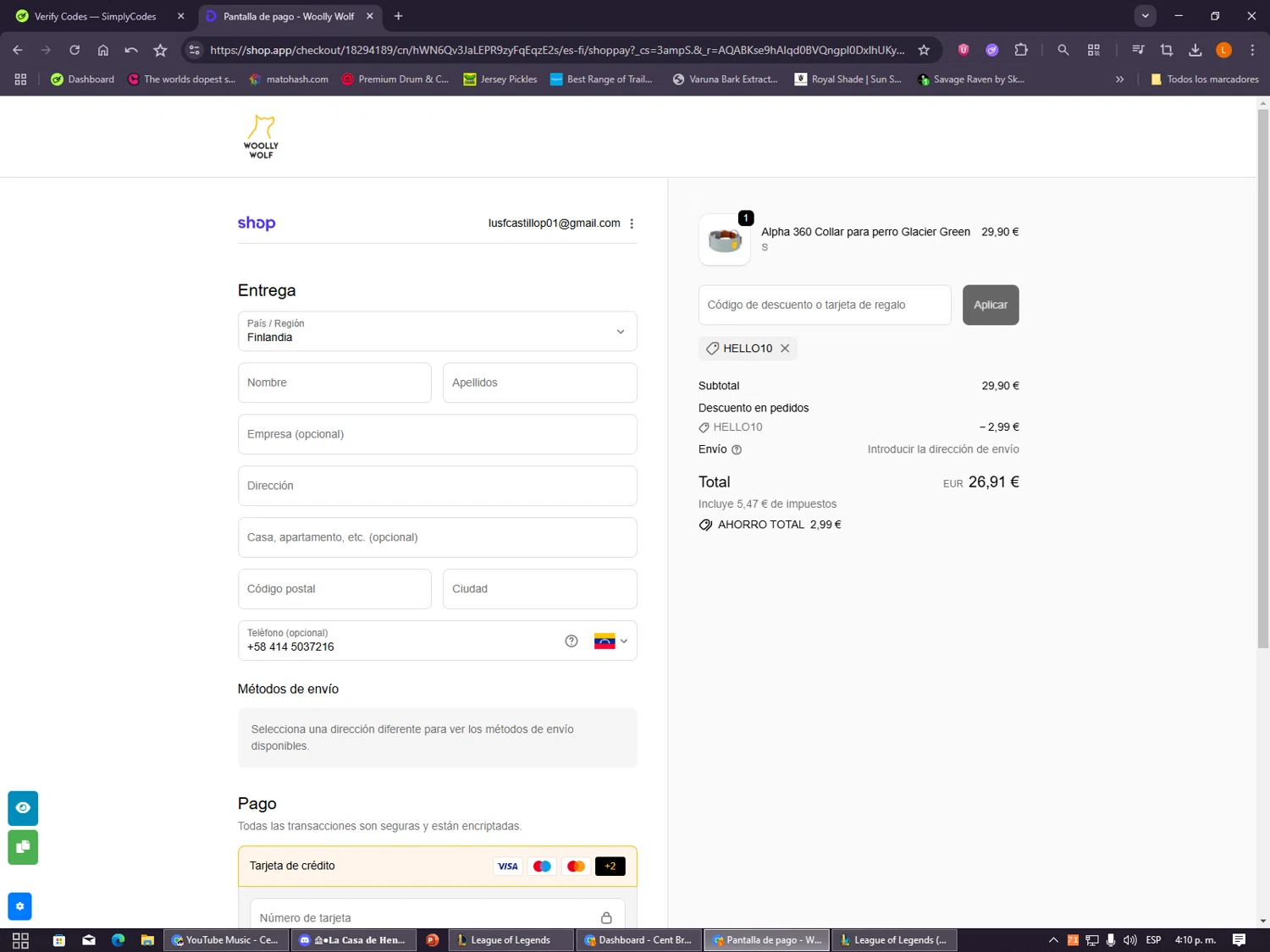Open the tab search dropdown

pyautogui.click(x=1145, y=16)
